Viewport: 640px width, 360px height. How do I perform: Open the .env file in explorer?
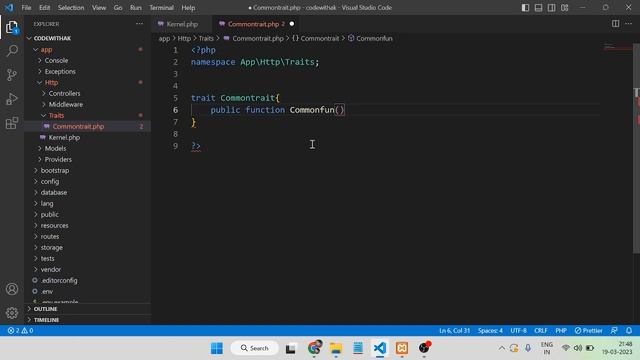tap(88, 291)
